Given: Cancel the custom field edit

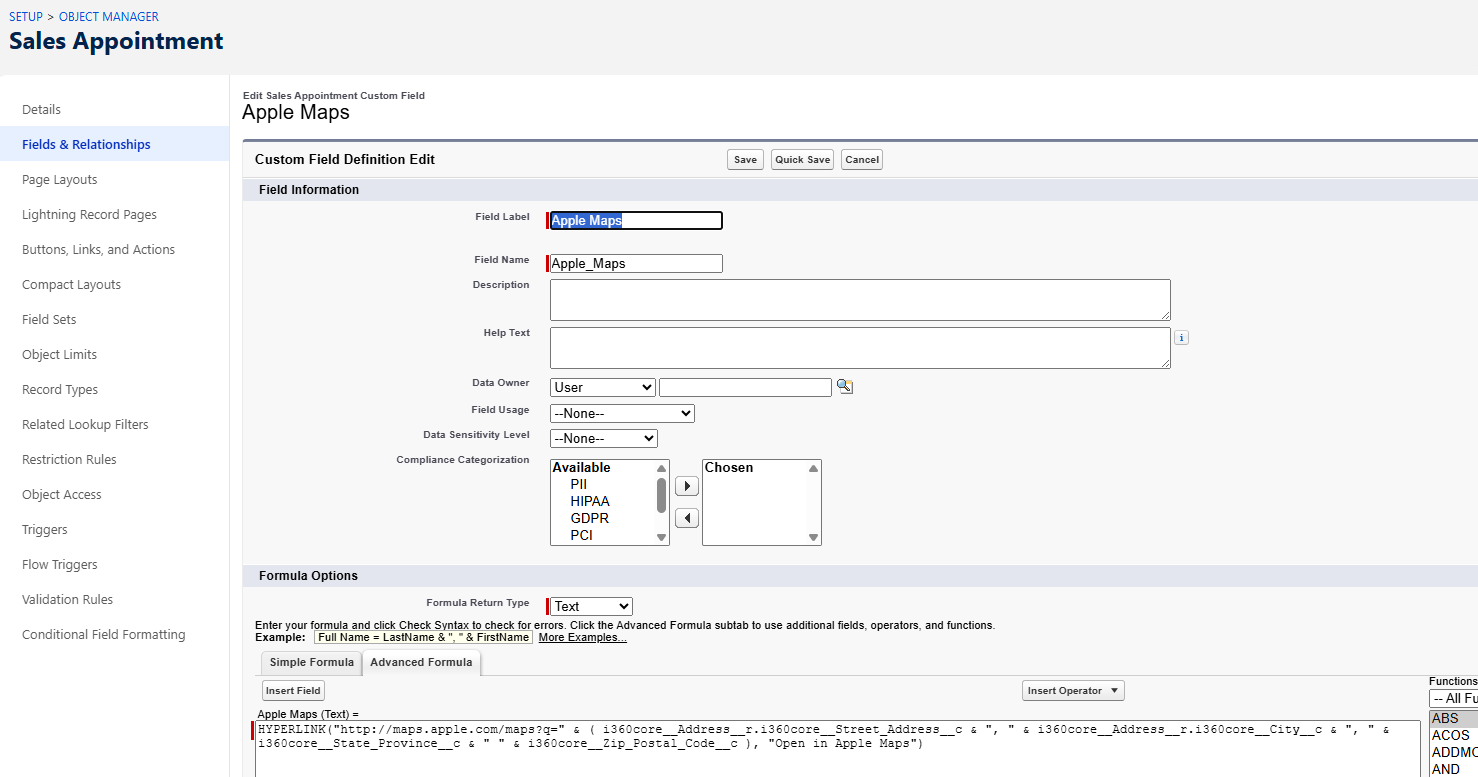Looking at the screenshot, I should 862,160.
